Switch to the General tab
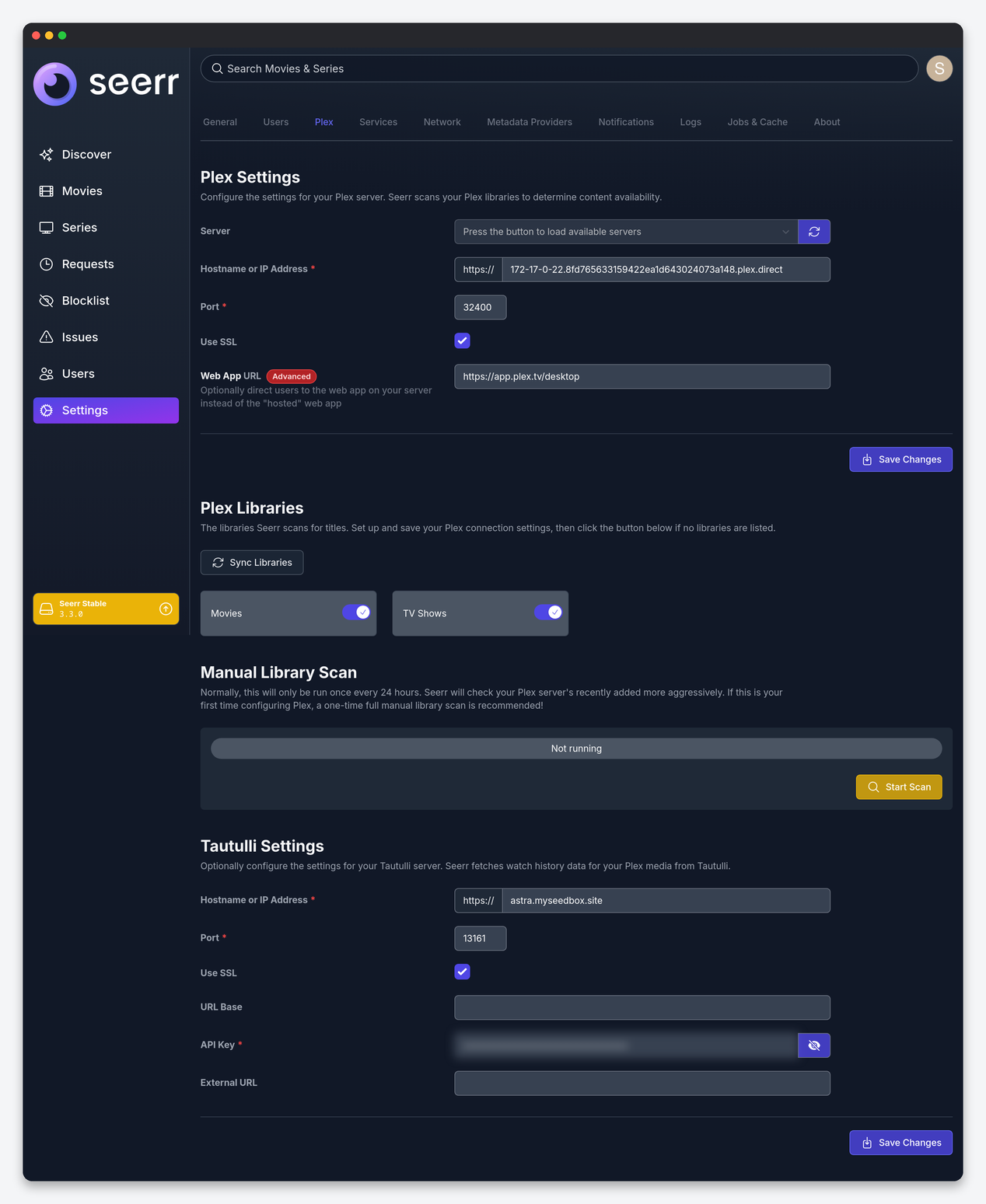Viewport: 986px width, 1204px height. 220,122
